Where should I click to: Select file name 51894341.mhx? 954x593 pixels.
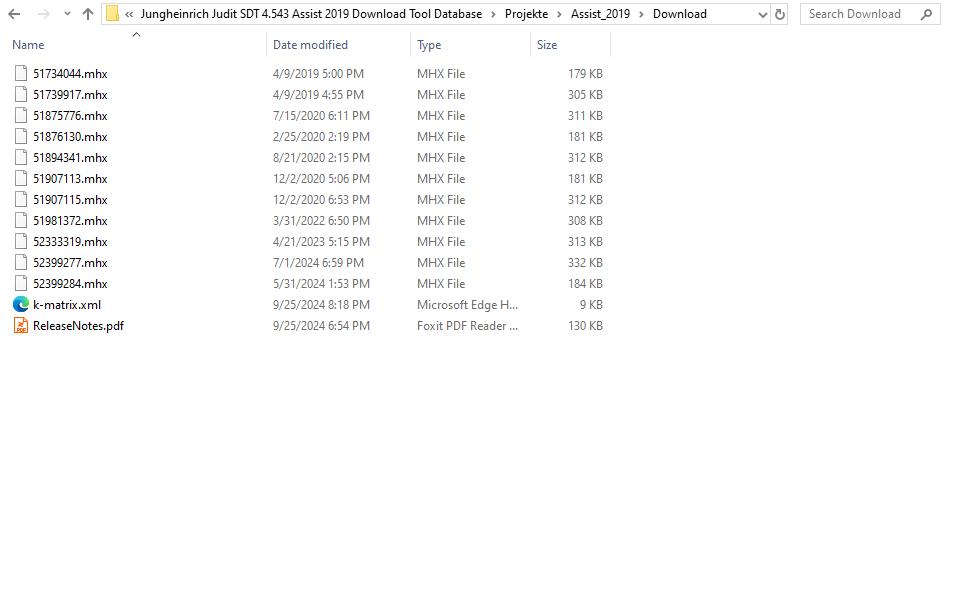pos(70,158)
